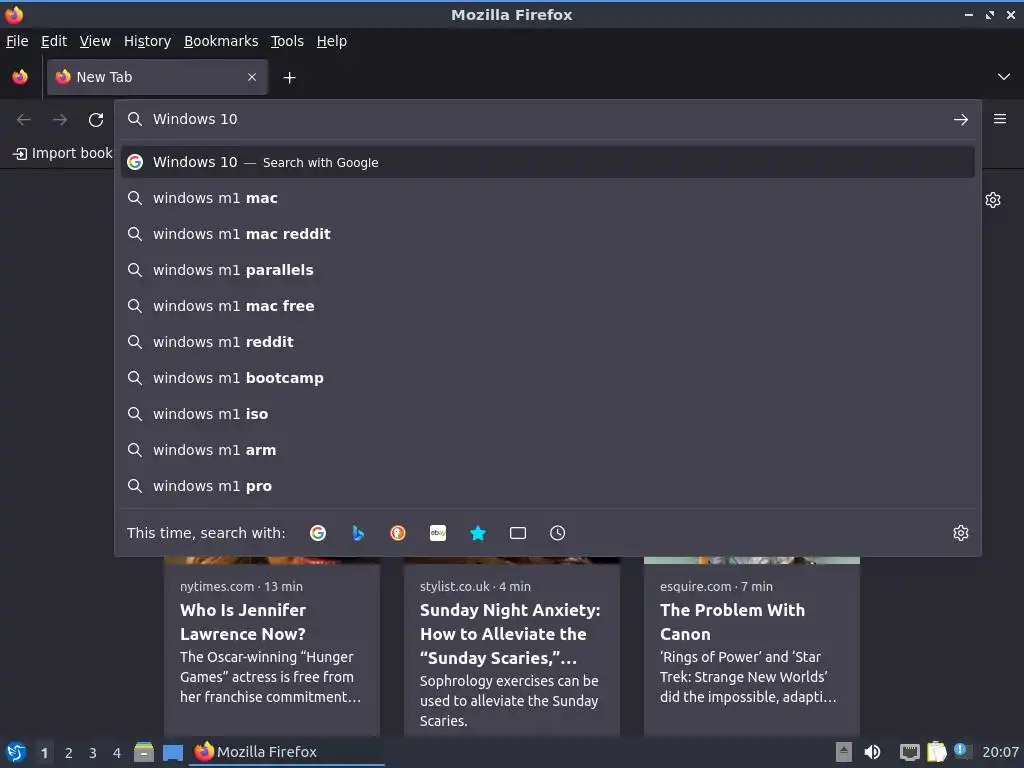The image size is (1024, 768).
Task: Open the History menu
Action: pos(147,41)
